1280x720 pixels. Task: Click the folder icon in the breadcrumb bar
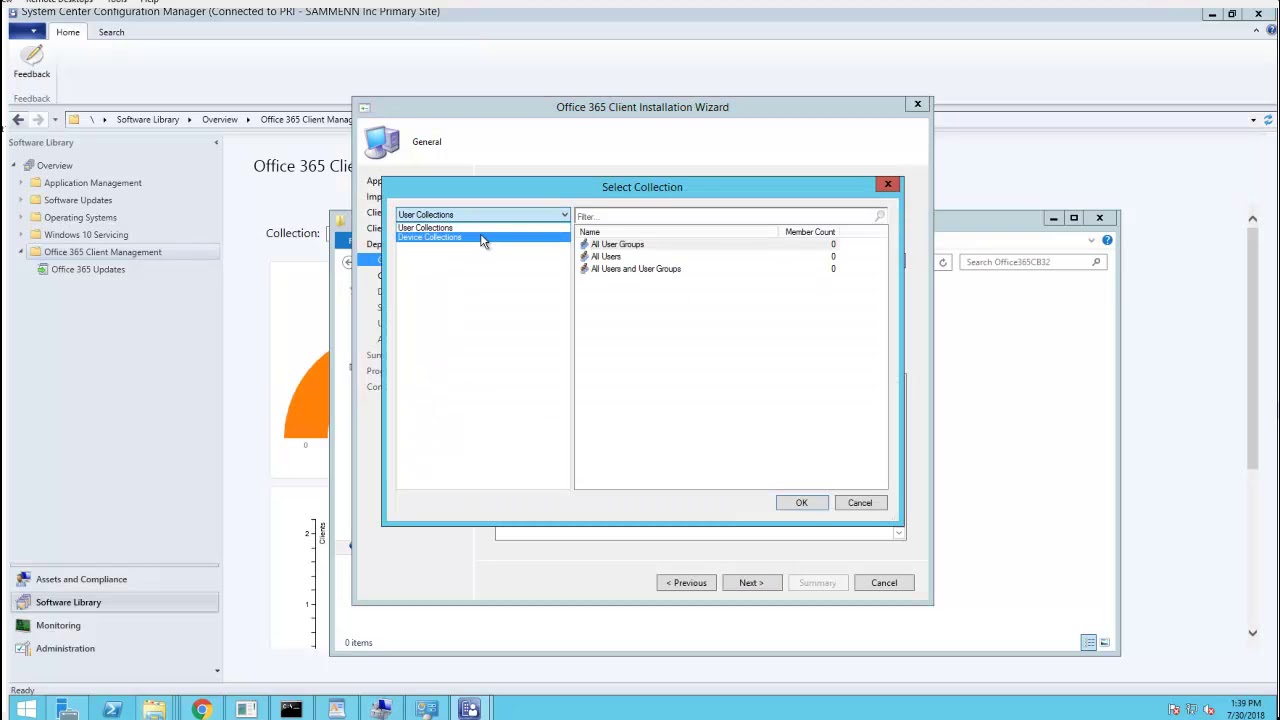[73, 119]
